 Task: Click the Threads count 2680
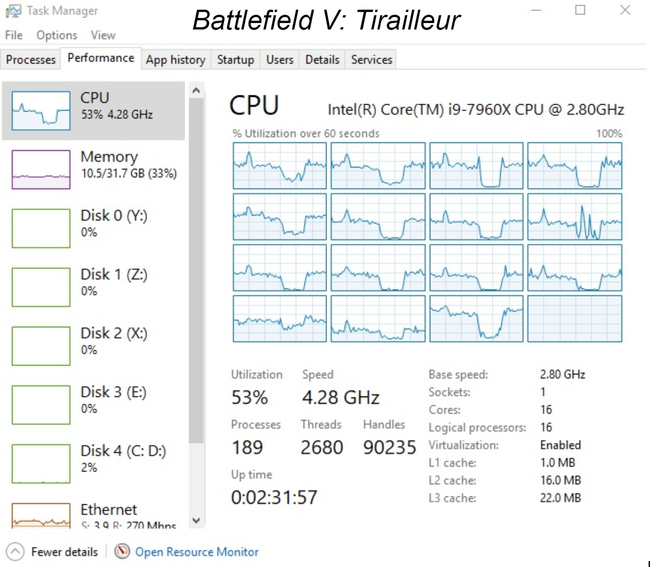click(322, 448)
